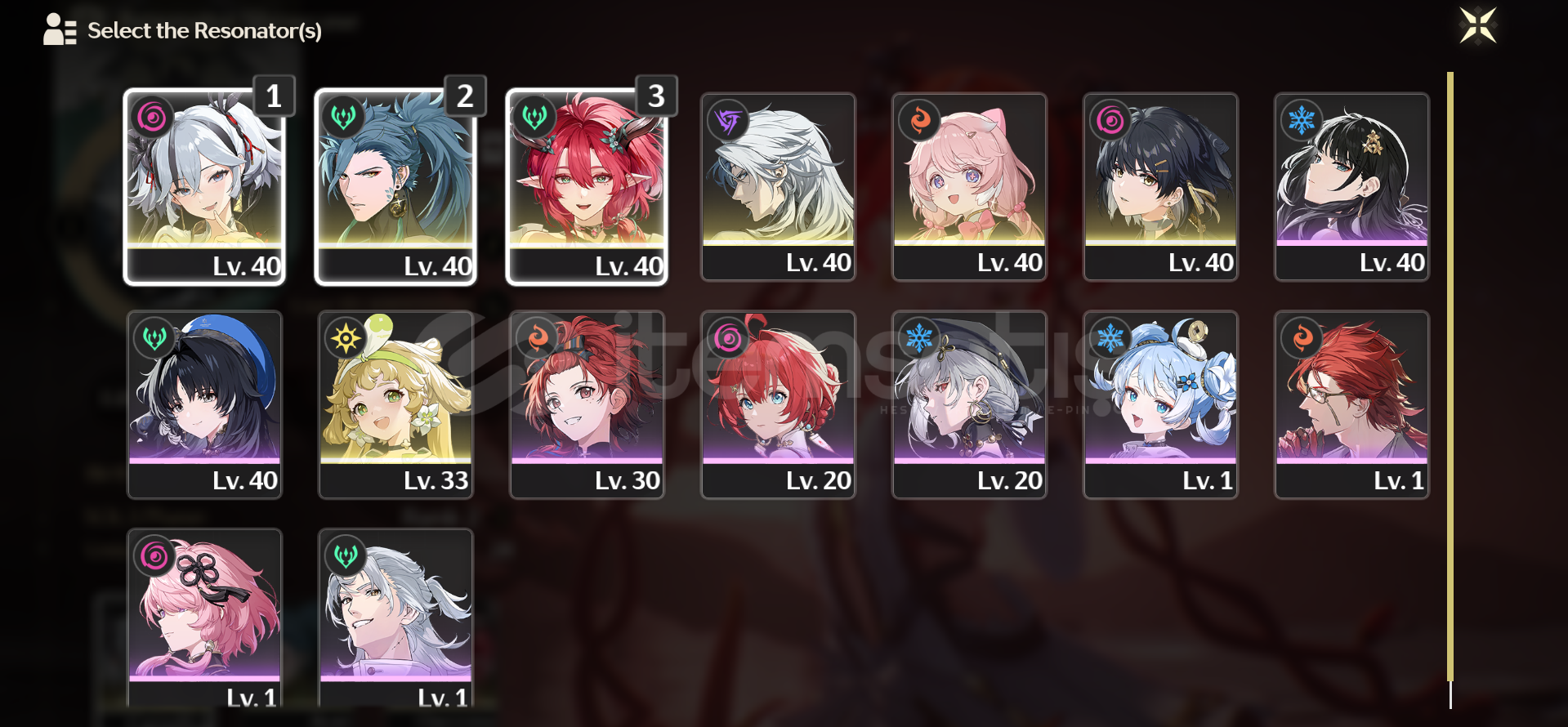1568x727 pixels.
Task: Click the vertical yellow scrollbar
Action: click(1450, 377)
